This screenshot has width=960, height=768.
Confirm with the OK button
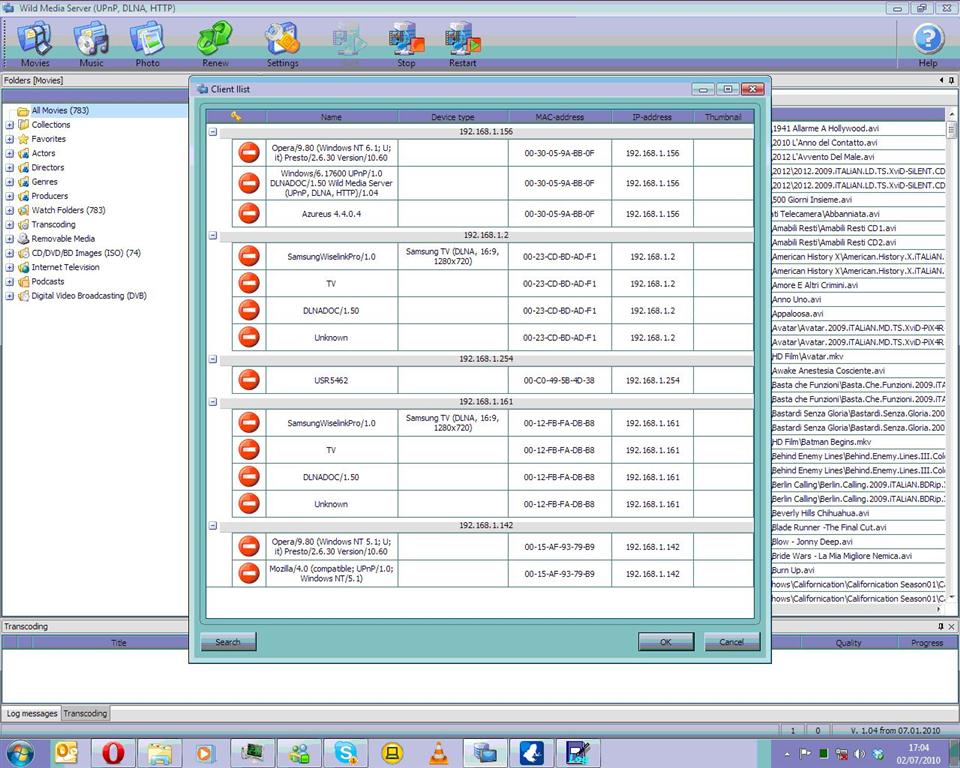click(666, 642)
